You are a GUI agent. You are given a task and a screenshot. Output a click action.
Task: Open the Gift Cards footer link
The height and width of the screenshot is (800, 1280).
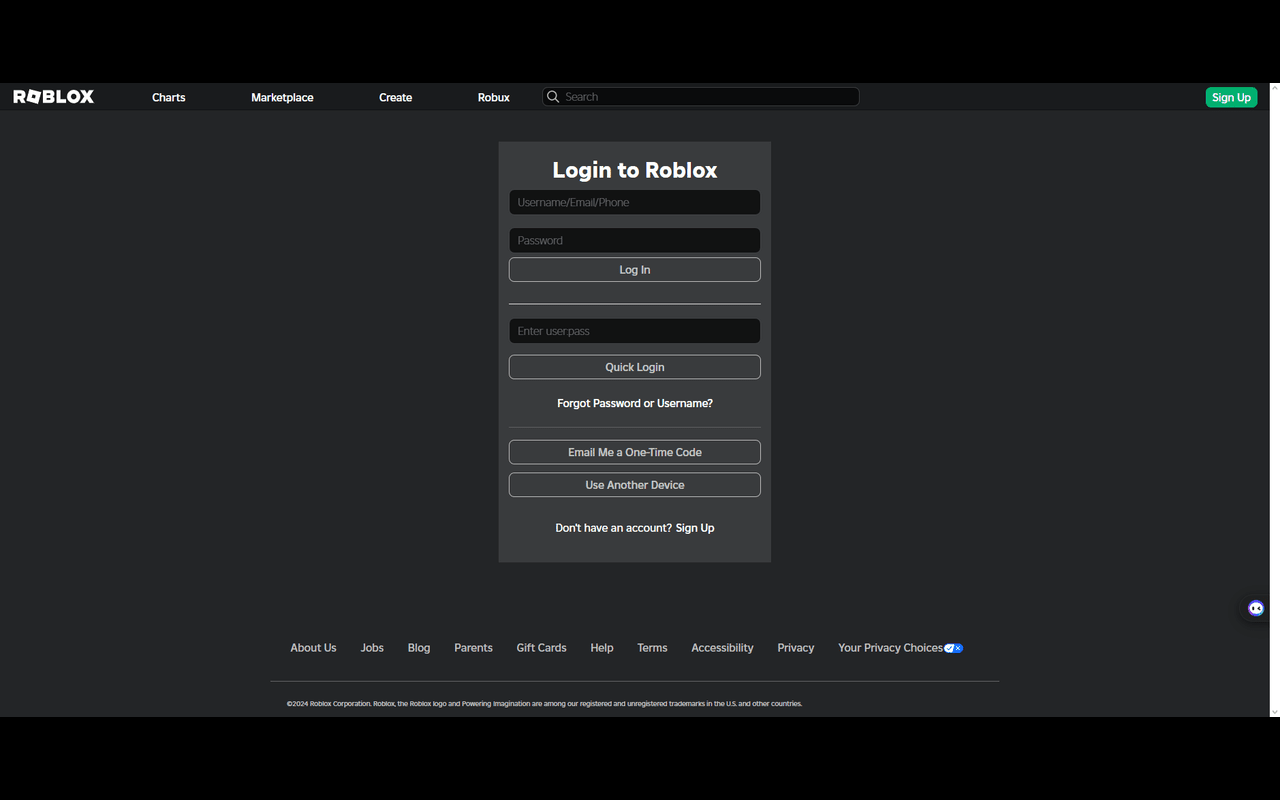pos(541,648)
